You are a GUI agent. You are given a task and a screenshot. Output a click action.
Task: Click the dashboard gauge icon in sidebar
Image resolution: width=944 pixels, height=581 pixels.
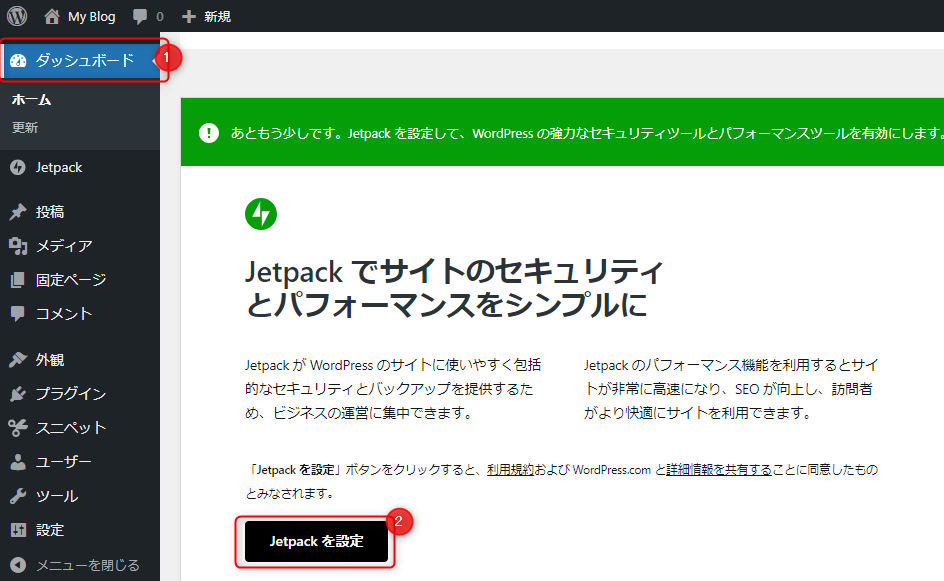coord(18,60)
